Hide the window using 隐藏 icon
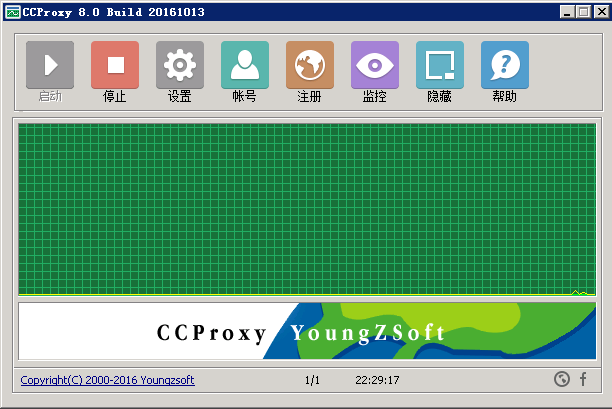Screen dimensions: 612x409 click(x=440, y=66)
